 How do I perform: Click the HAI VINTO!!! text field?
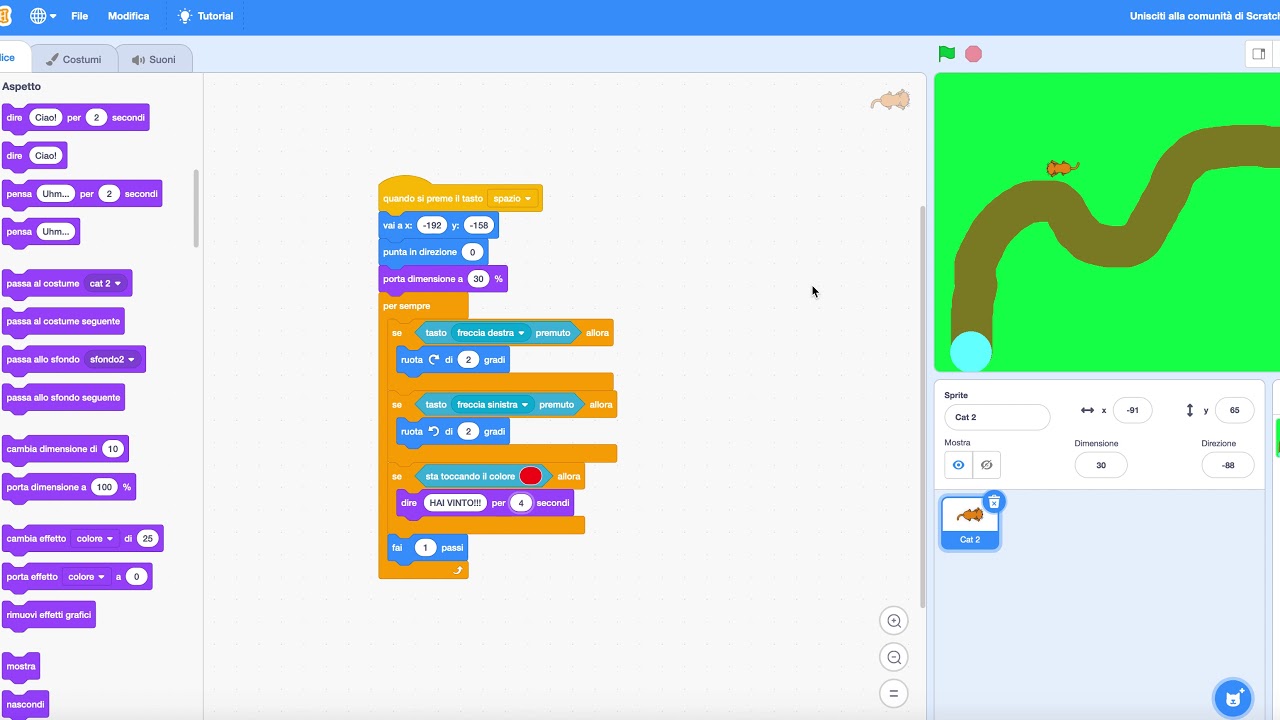point(455,503)
